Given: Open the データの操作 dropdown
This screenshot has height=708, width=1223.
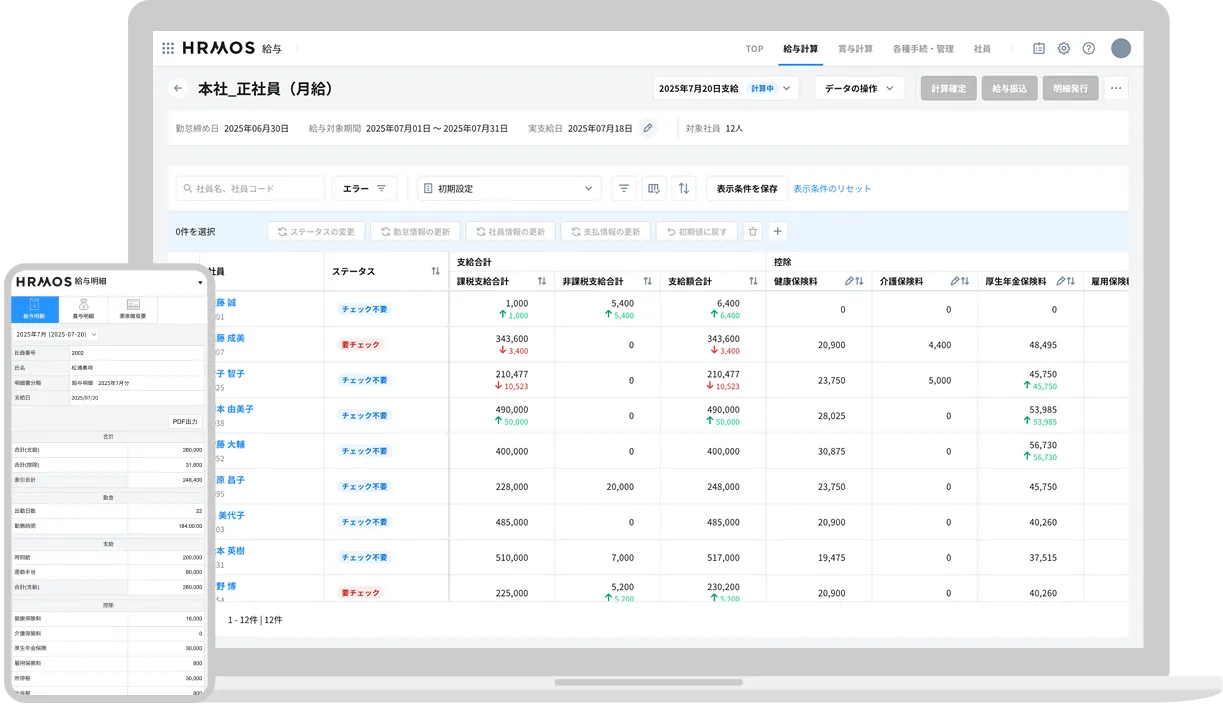Looking at the screenshot, I should coord(859,88).
